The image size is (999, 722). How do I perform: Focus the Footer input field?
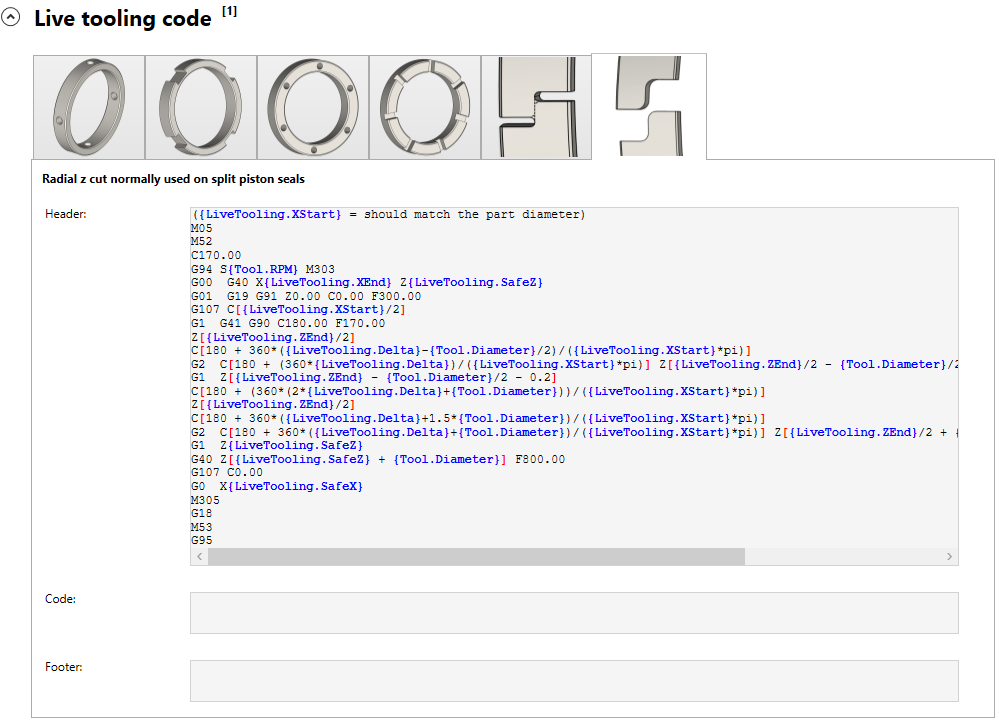[x=573, y=680]
